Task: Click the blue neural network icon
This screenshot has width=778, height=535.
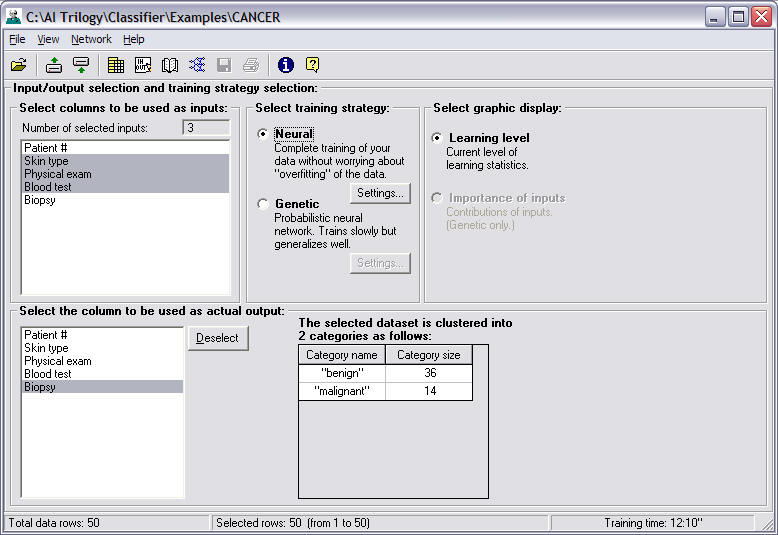Action: point(197,65)
